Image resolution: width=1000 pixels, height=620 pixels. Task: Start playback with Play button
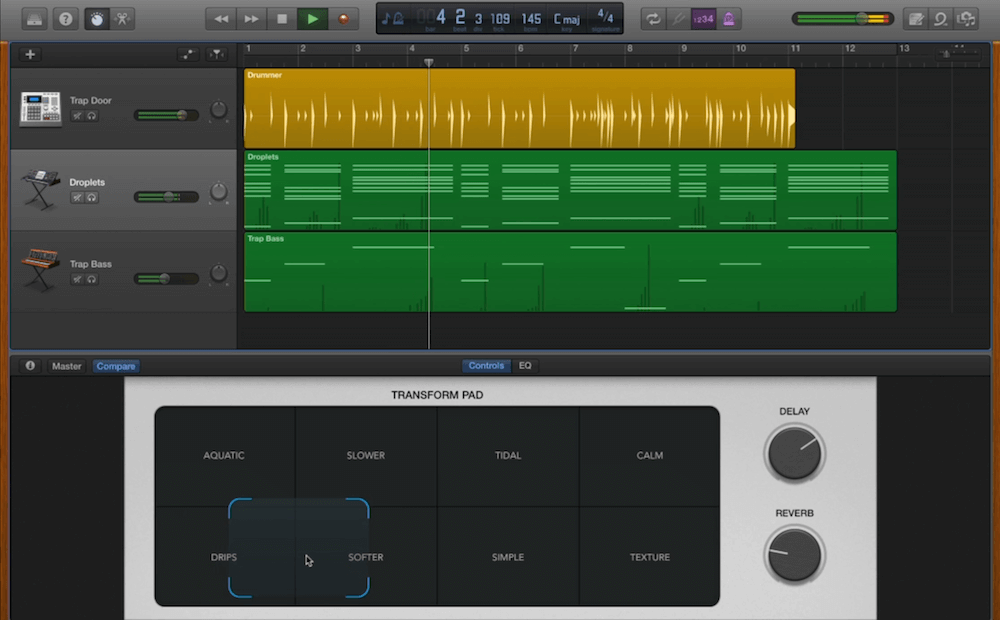(312, 19)
